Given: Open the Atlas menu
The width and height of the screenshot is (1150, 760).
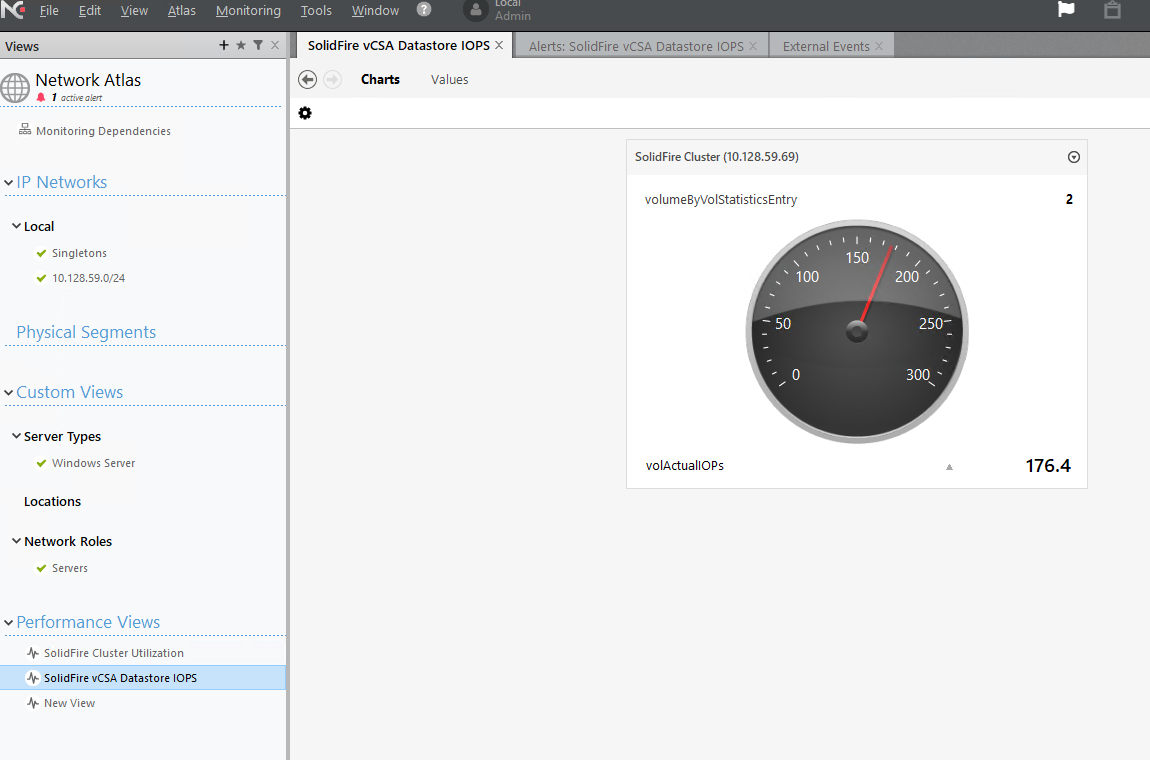Looking at the screenshot, I should (x=181, y=10).
